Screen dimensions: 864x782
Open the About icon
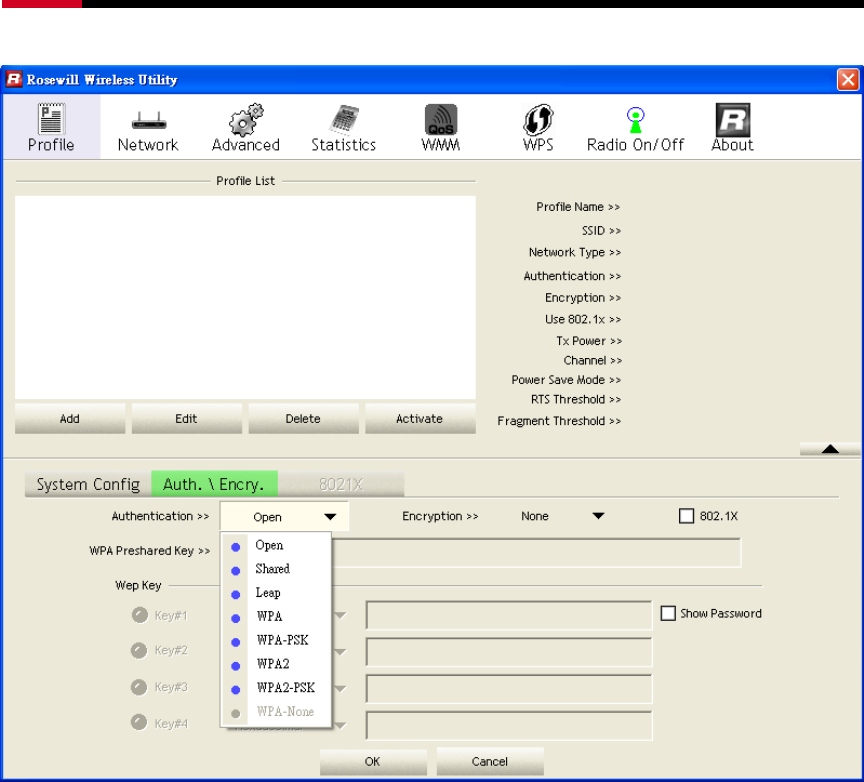tap(732, 120)
